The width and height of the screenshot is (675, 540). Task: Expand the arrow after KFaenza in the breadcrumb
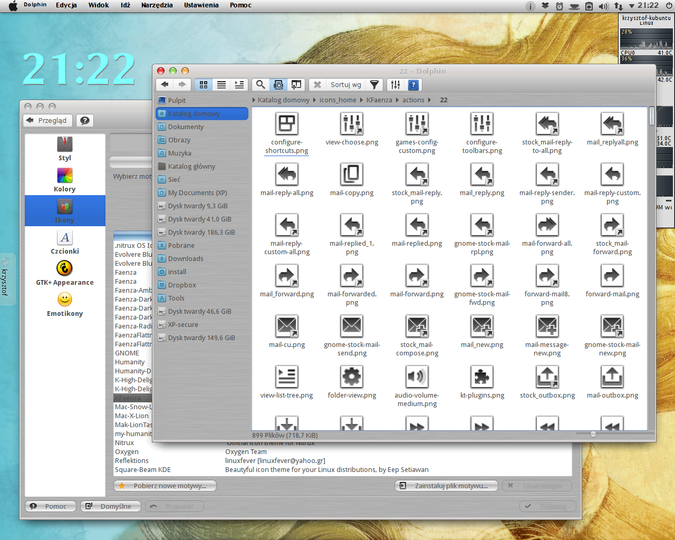(397, 100)
